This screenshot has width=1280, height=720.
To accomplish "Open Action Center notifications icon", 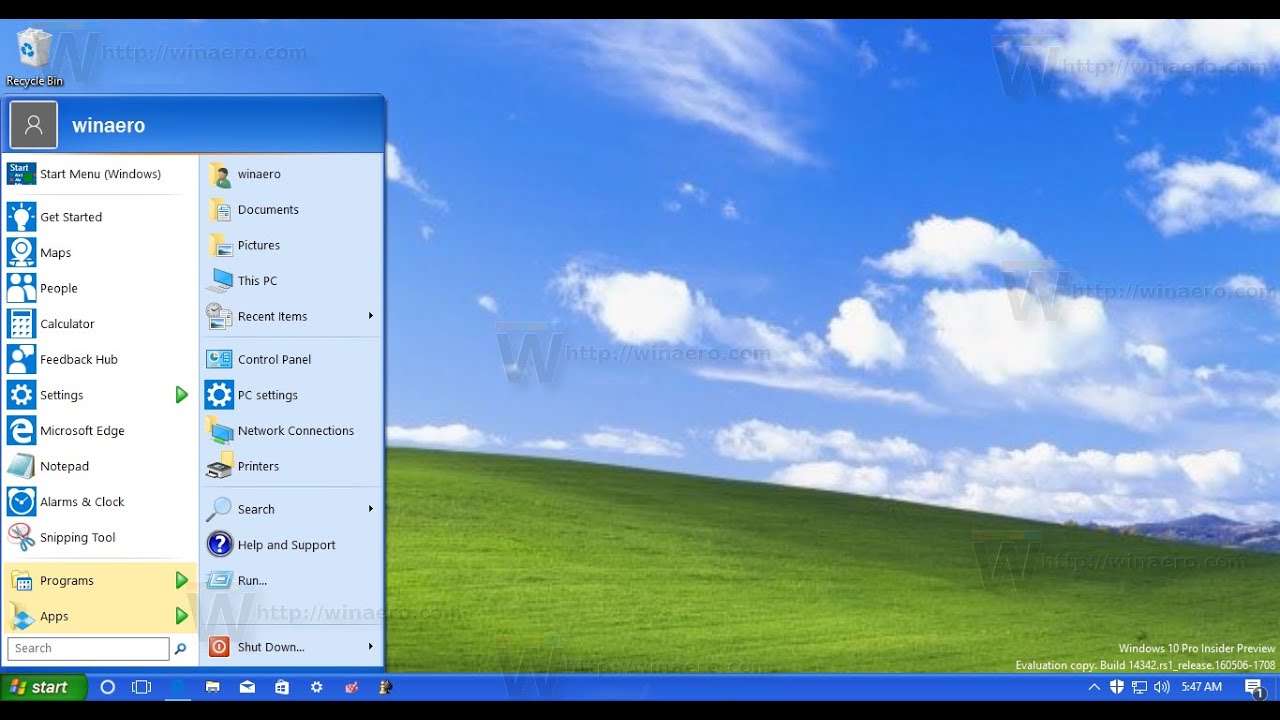I will [x=1254, y=687].
